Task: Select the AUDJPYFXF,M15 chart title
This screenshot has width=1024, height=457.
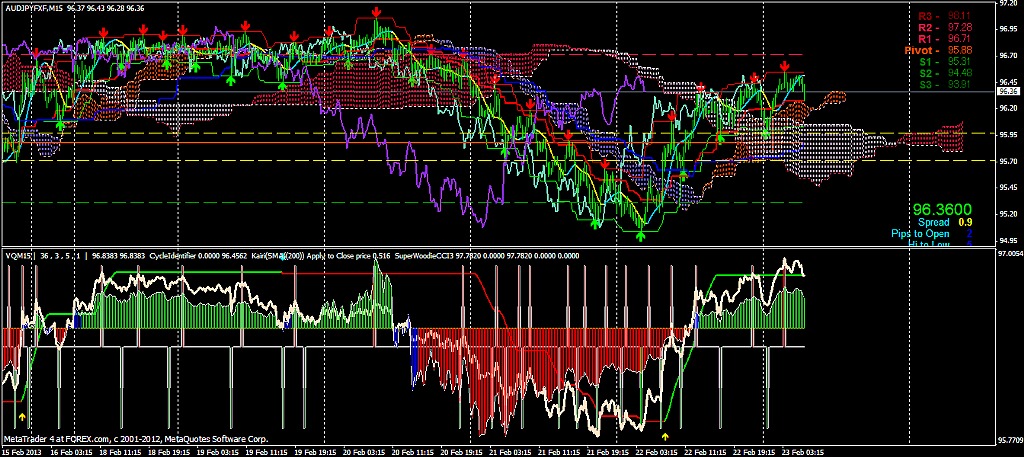Action: pyautogui.click(x=32, y=9)
